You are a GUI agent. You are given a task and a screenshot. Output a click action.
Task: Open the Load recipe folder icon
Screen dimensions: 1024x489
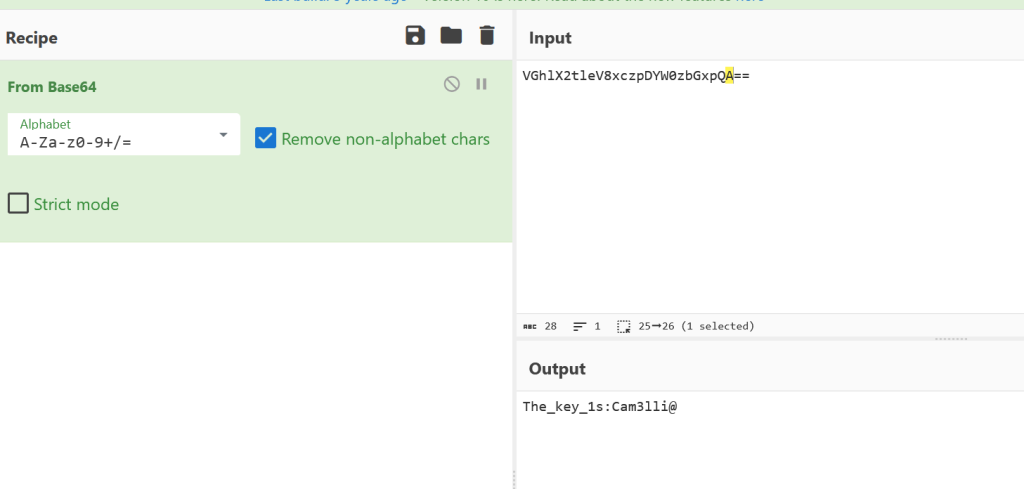(x=451, y=36)
